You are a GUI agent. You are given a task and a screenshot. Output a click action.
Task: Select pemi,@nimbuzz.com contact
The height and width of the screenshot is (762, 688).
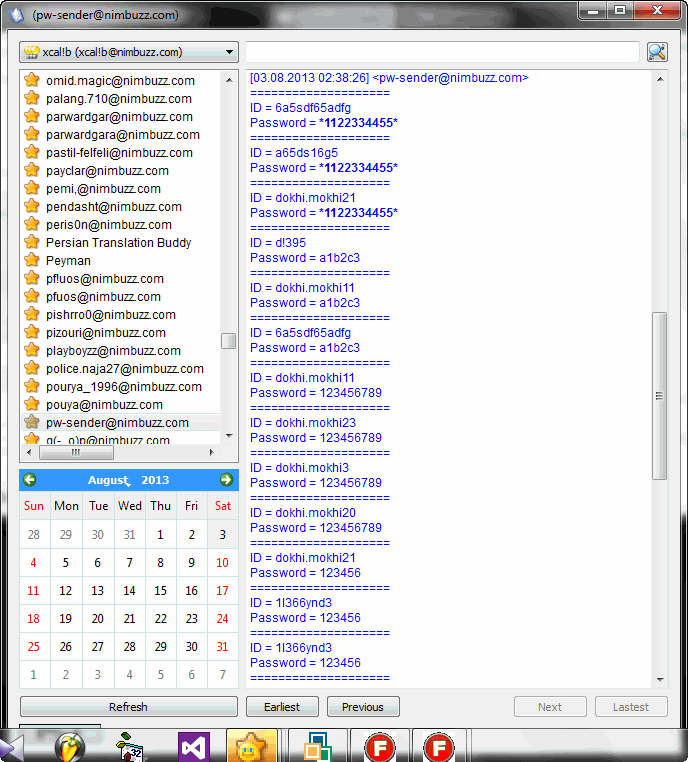(x=103, y=189)
